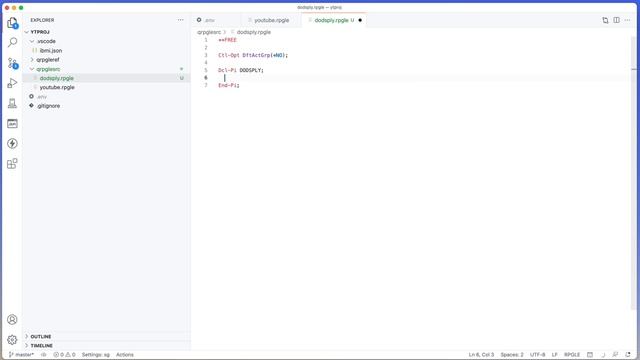640x360 pixels.
Task: Open the Extensions view
Action: (12, 164)
